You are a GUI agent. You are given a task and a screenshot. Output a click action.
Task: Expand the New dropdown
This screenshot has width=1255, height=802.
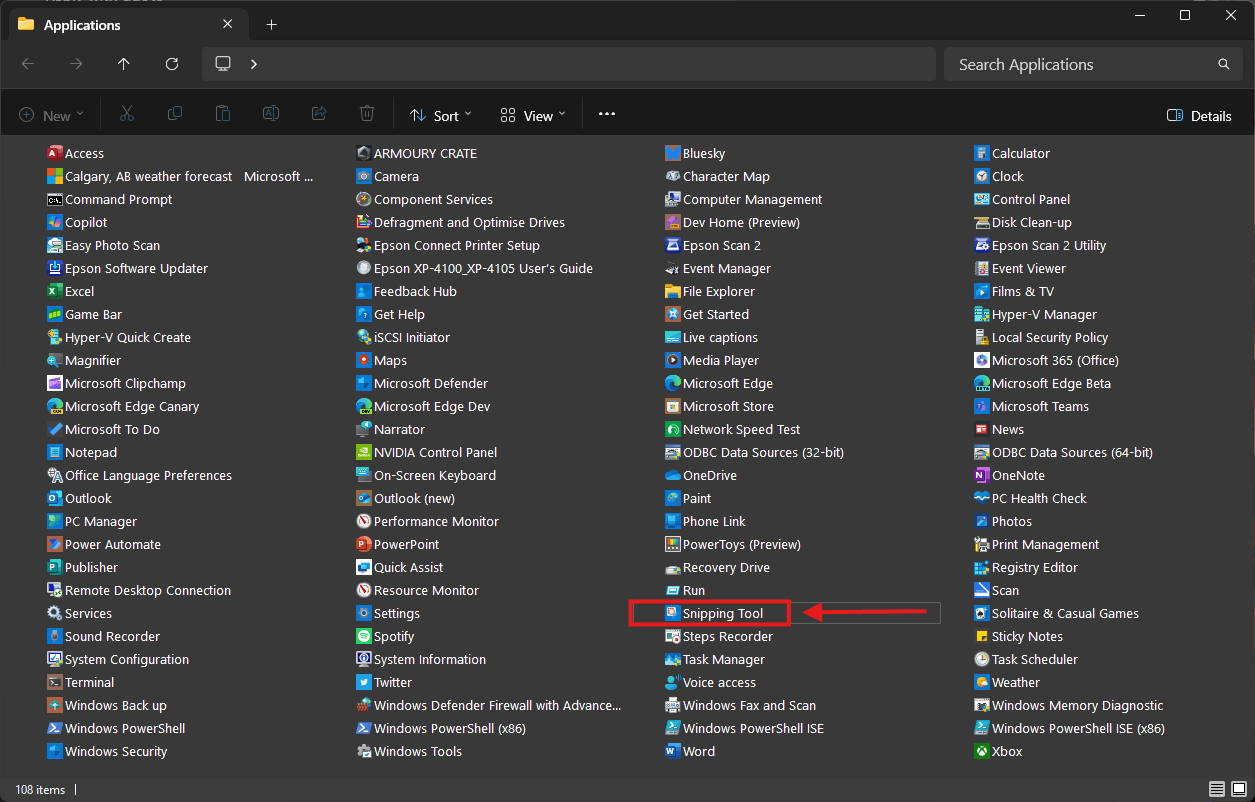pos(52,116)
